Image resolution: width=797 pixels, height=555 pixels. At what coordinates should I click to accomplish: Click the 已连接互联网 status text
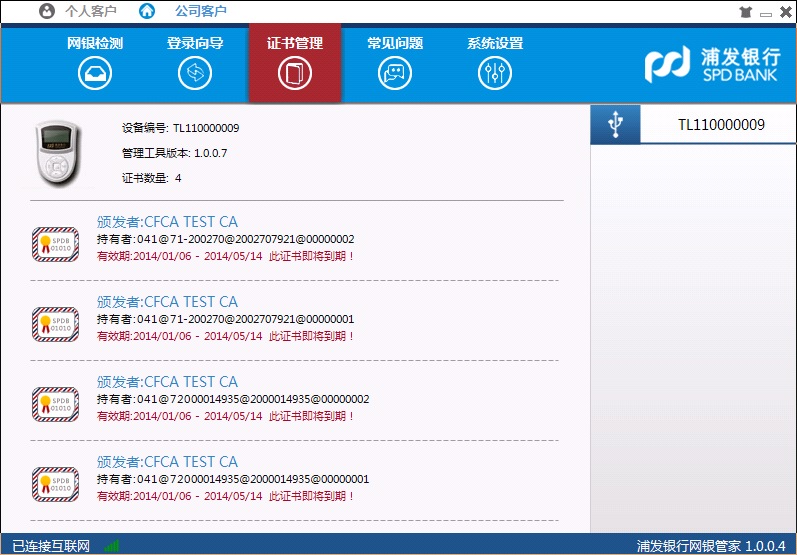(51, 546)
